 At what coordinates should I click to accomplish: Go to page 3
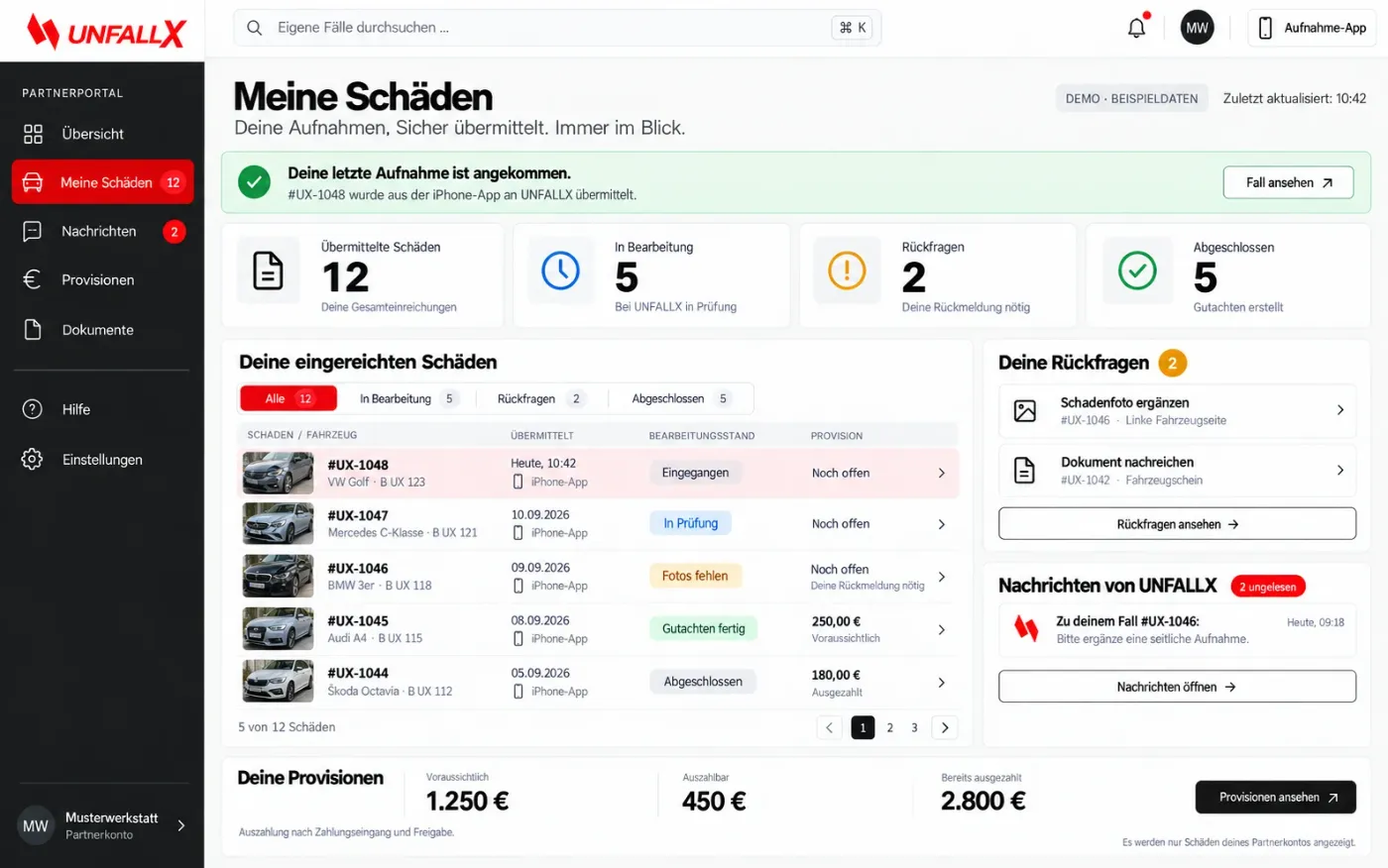click(x=914, y=727)
